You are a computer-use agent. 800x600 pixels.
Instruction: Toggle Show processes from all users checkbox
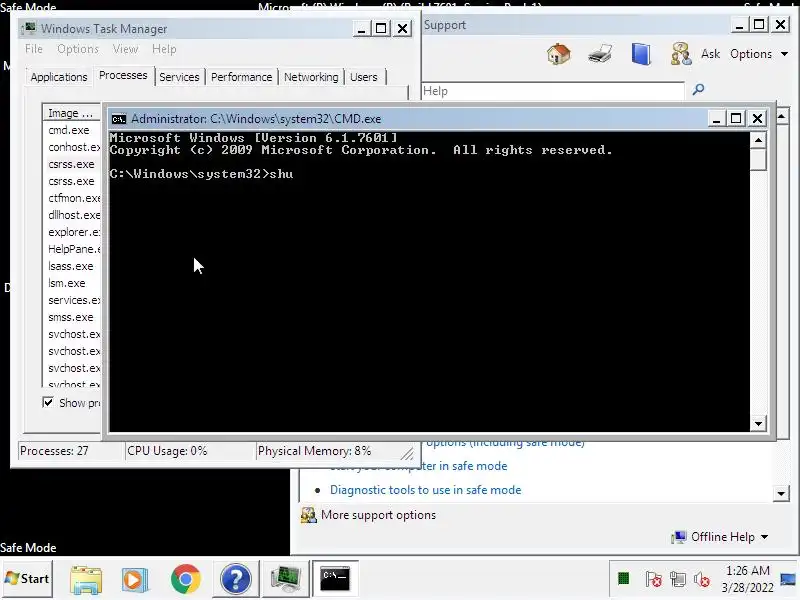click(x=48, y=403)
